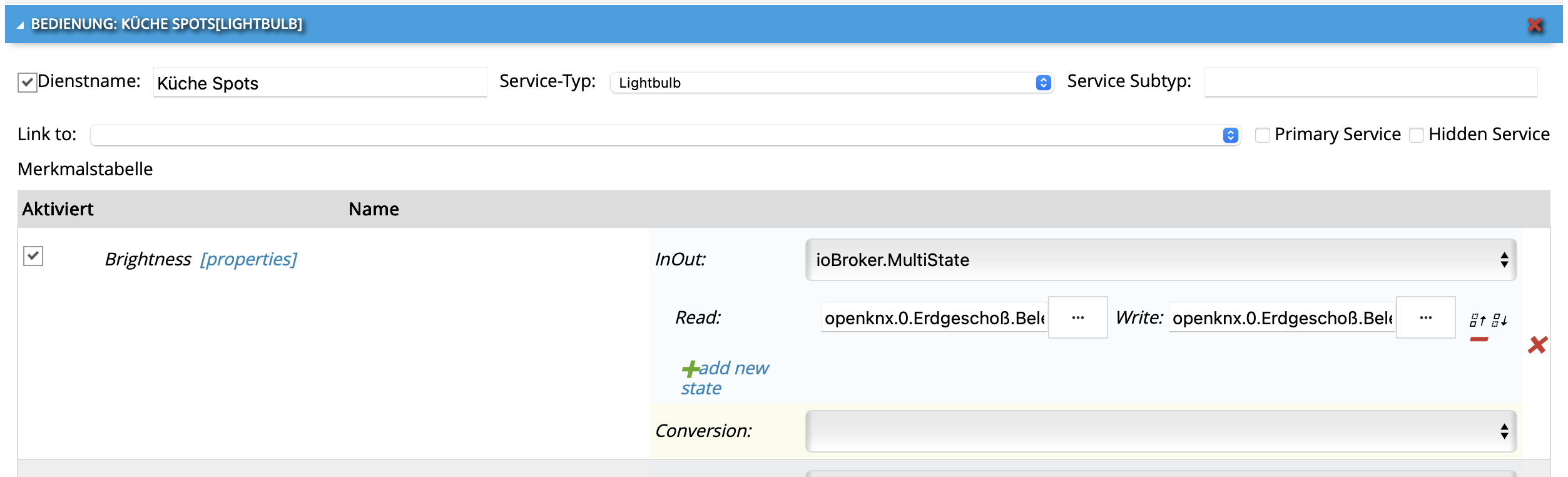Screen dimensions: 1568x477
Task: Enable the Primary Service checkbox
Action: click(1263, 135)
